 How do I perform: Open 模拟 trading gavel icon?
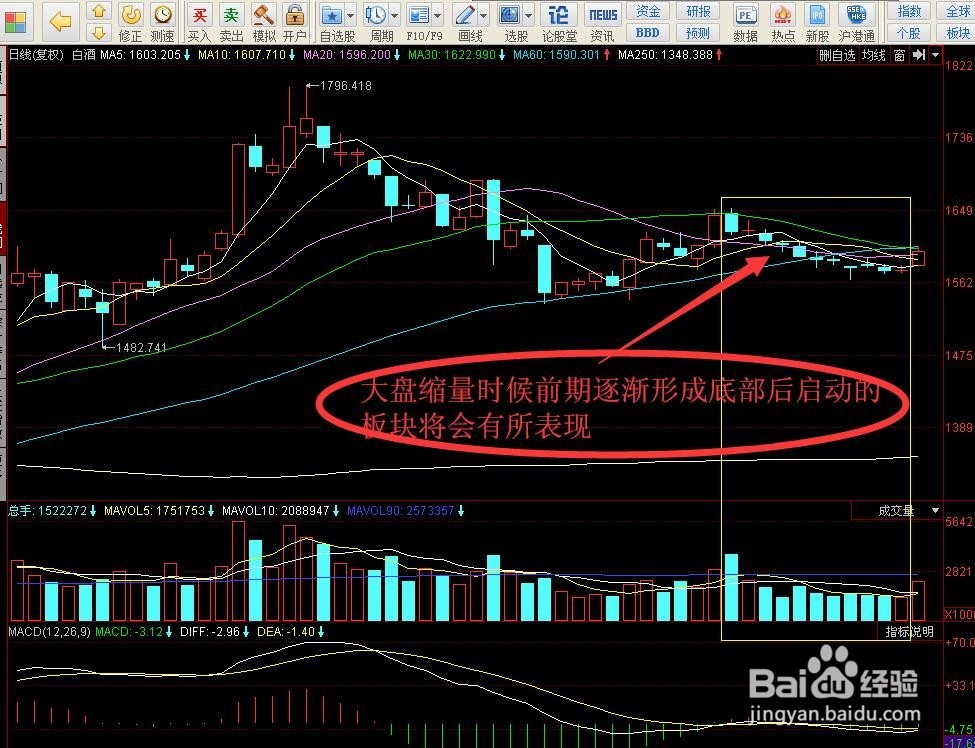click(x=264, y=14)
